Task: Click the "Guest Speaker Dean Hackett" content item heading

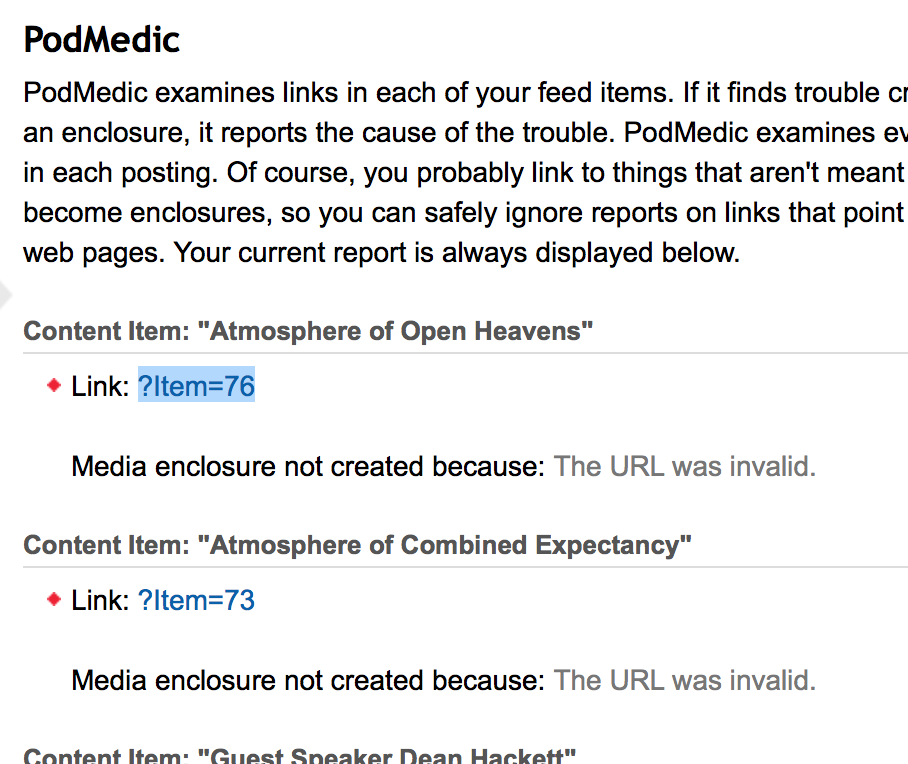Action: pos(299,756)
